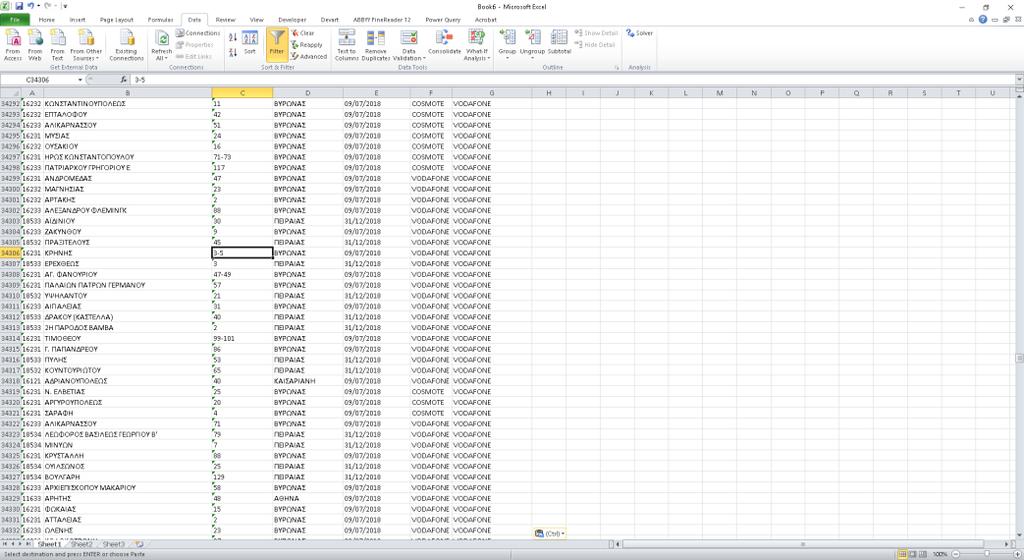The width and height of the screenshot is (1024, 560).
Task: Sort descending Z to A
Action: (x=233, y=52)
